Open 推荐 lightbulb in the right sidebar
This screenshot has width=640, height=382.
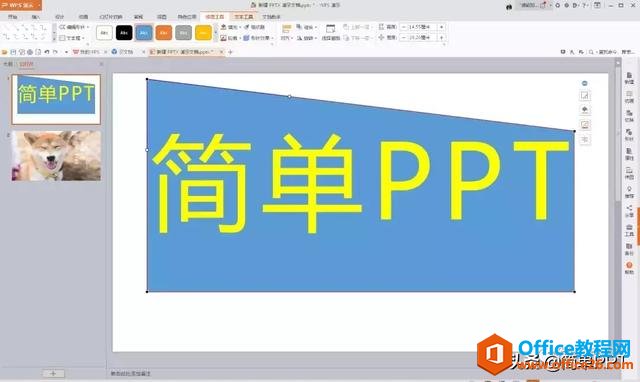click(629, 192)
